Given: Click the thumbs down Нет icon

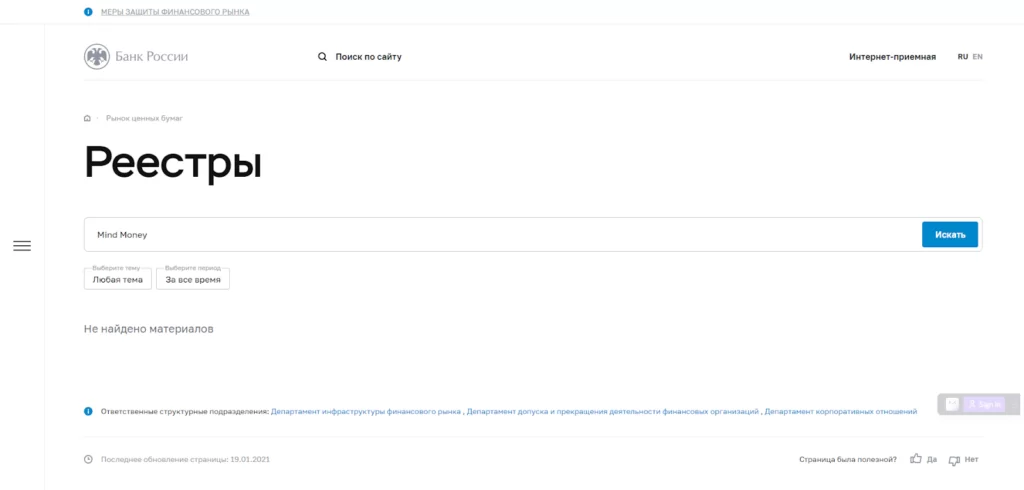Looking at the screenshot, I should pyautogui.click(x=954, y=460).
